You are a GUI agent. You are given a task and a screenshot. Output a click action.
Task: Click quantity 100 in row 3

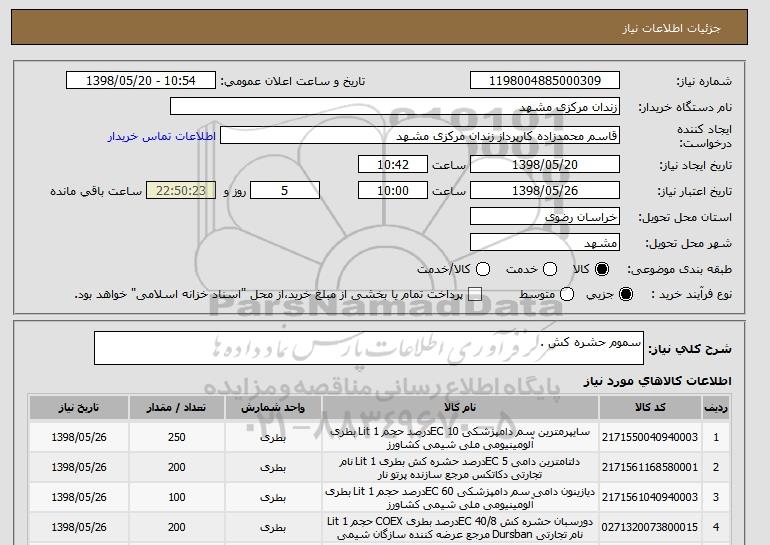(x=176, y=497)
